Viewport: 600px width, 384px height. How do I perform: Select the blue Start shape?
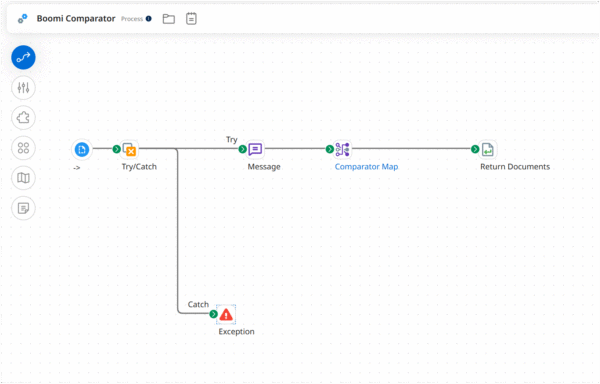82,150
